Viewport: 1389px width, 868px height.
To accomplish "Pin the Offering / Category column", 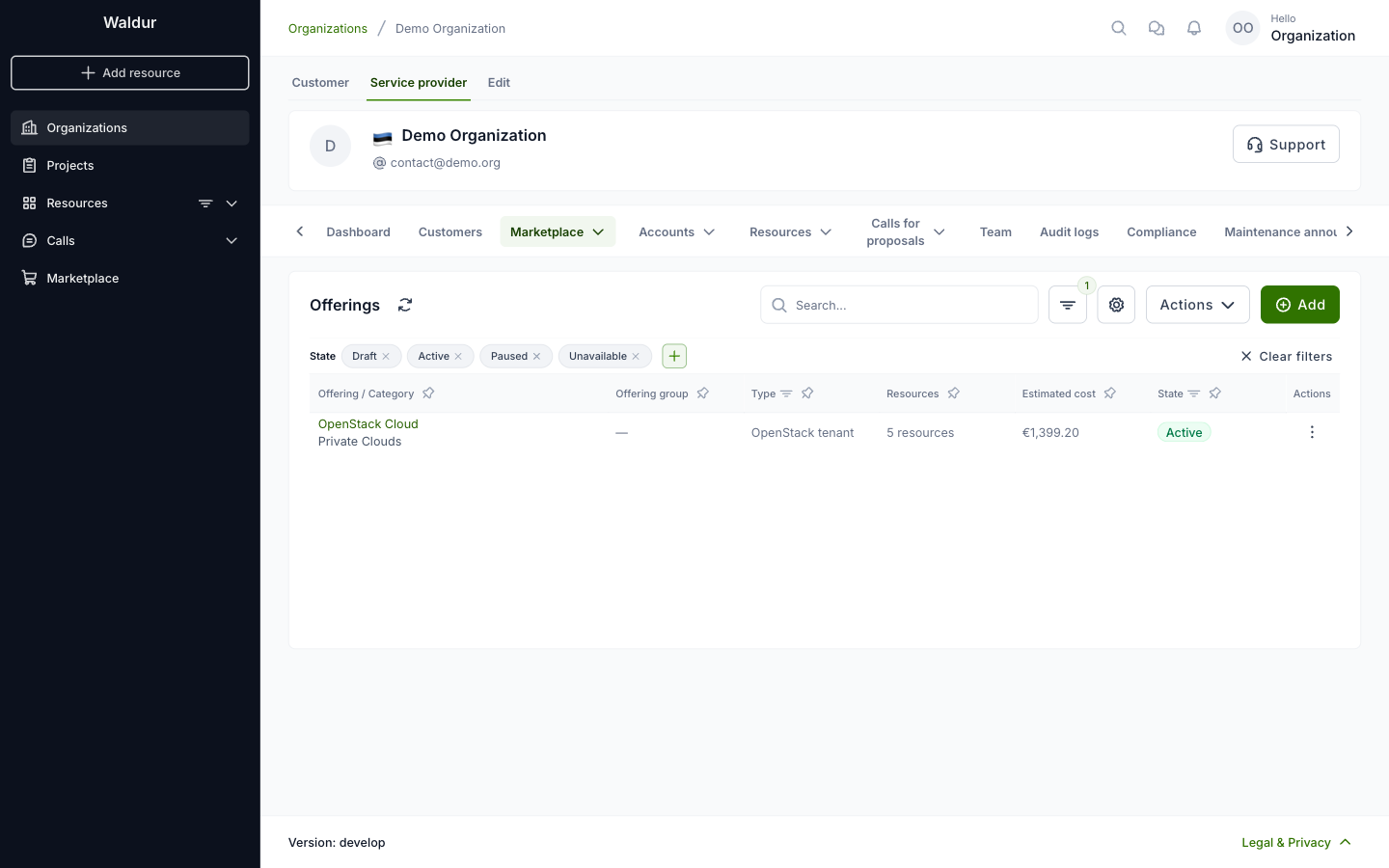I will click(428, 393).
